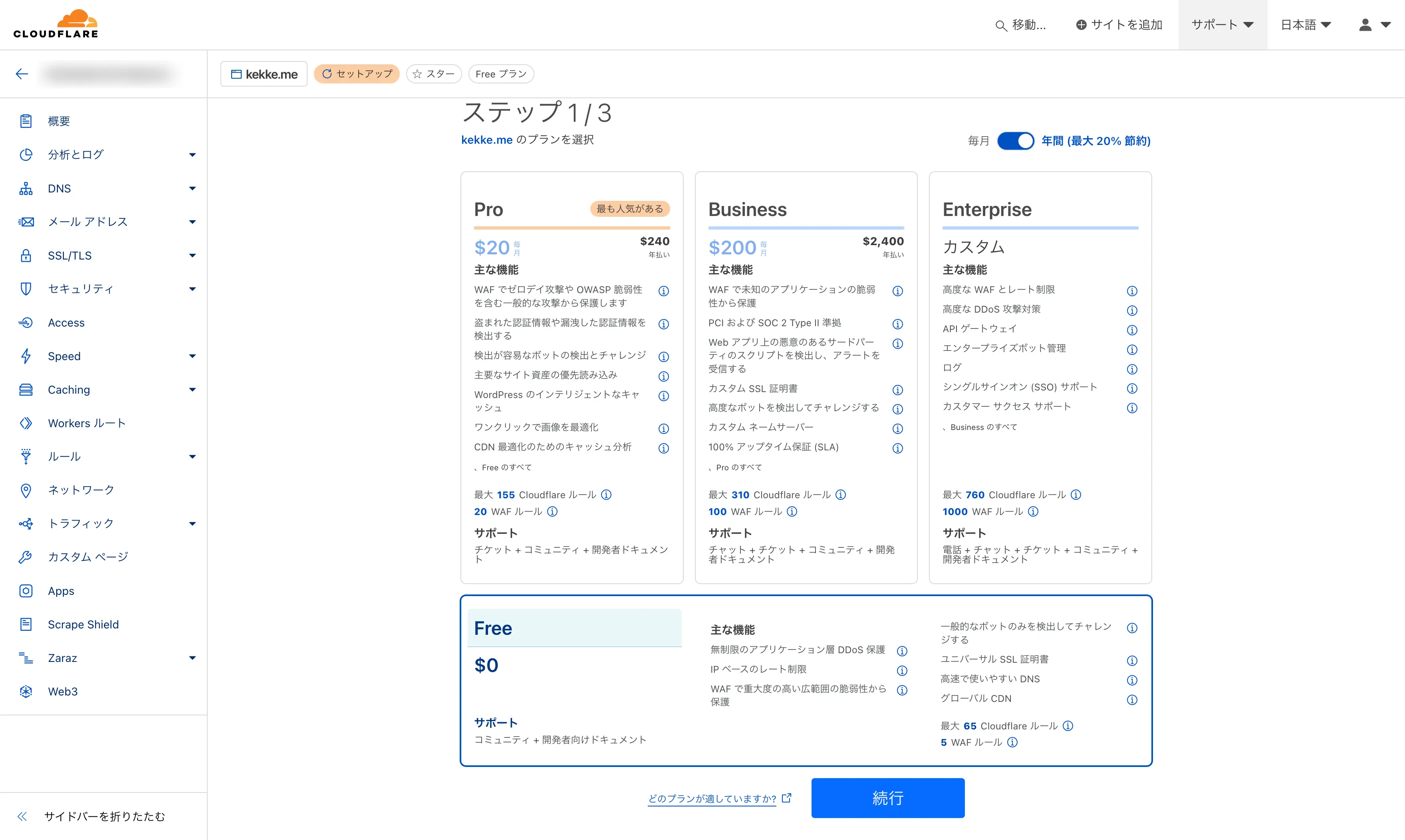This screenshot has height=840, width=1405.
Task: Expand the Caching section arrow
Action: point(192,389)
